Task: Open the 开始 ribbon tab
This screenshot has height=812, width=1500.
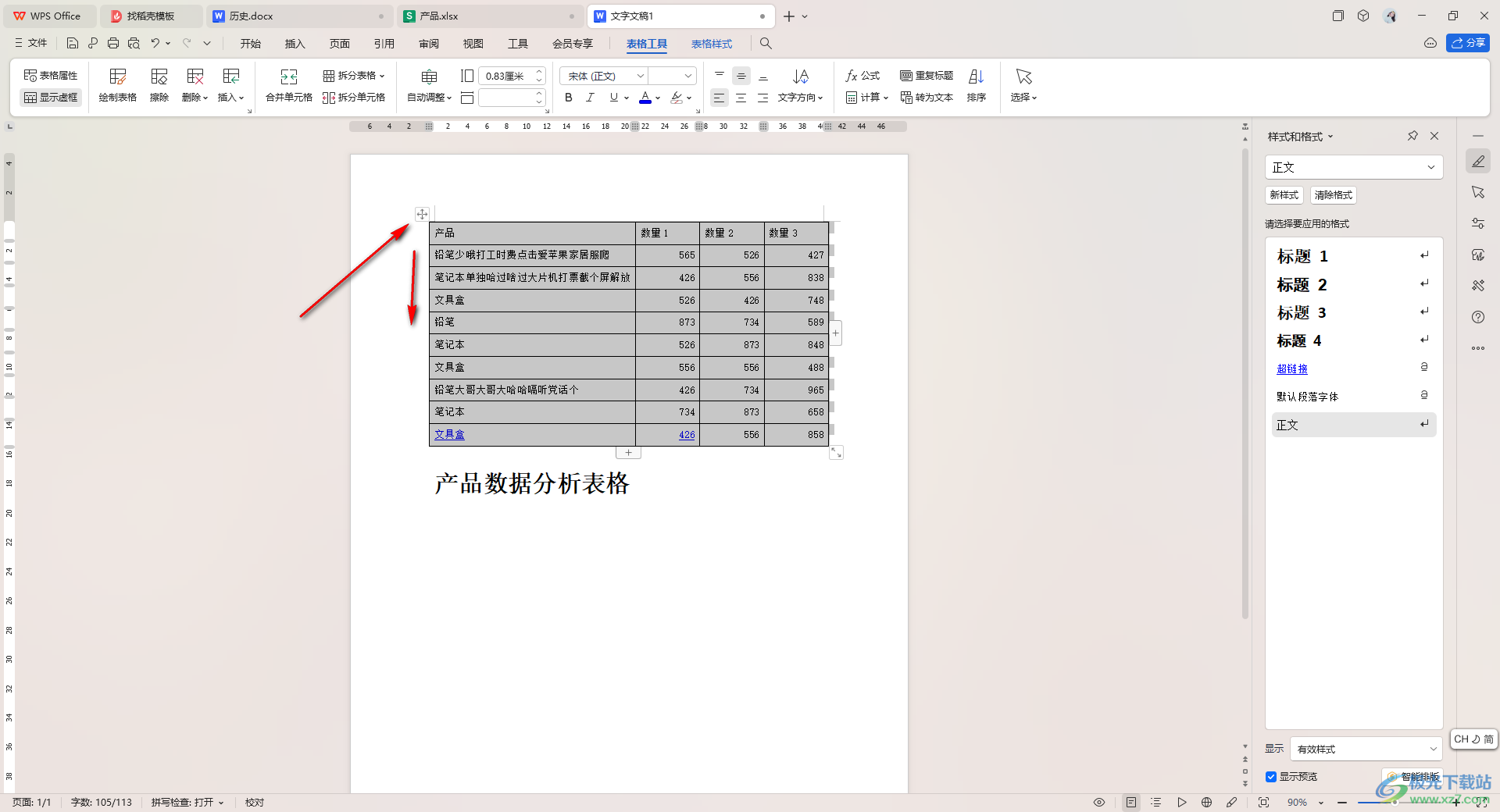Action: pos(250,44)
